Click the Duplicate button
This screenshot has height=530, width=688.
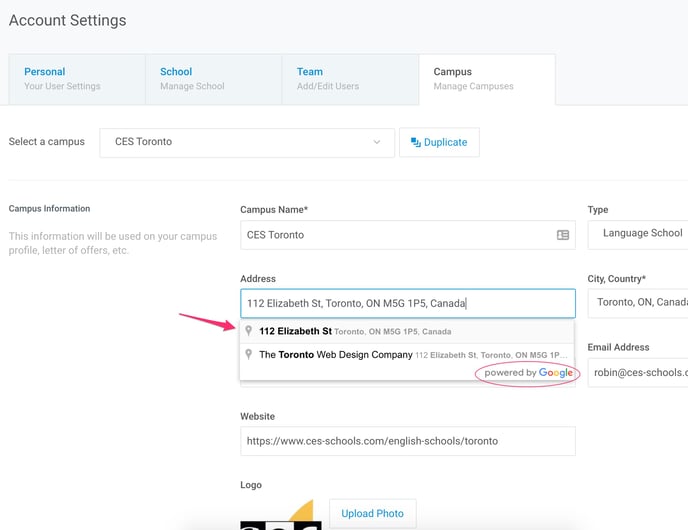coord(439,142)
